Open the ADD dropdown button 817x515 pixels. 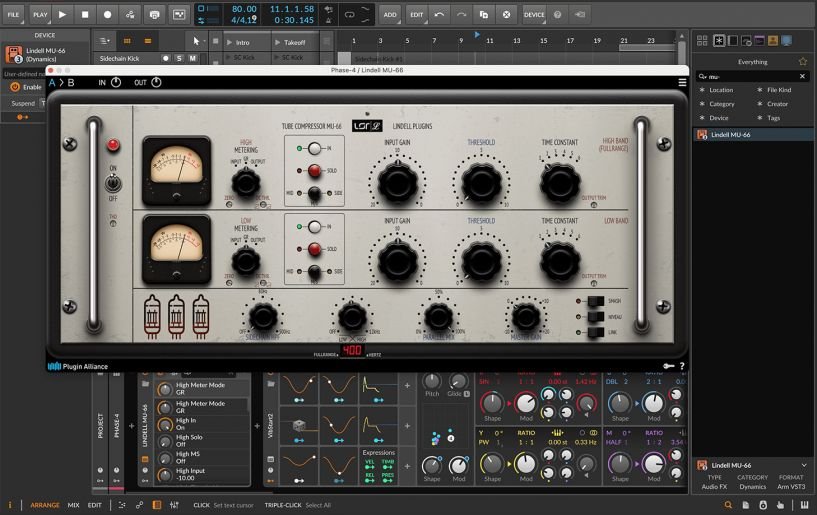tap(390, 15)
